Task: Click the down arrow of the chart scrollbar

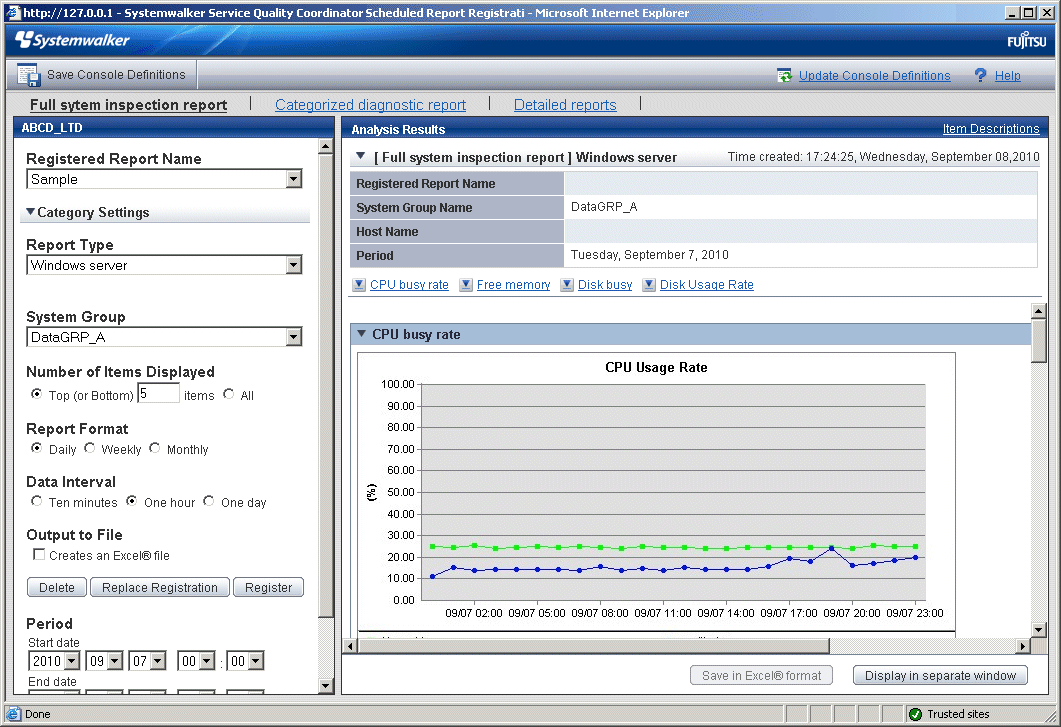Action: [1039, 629]
